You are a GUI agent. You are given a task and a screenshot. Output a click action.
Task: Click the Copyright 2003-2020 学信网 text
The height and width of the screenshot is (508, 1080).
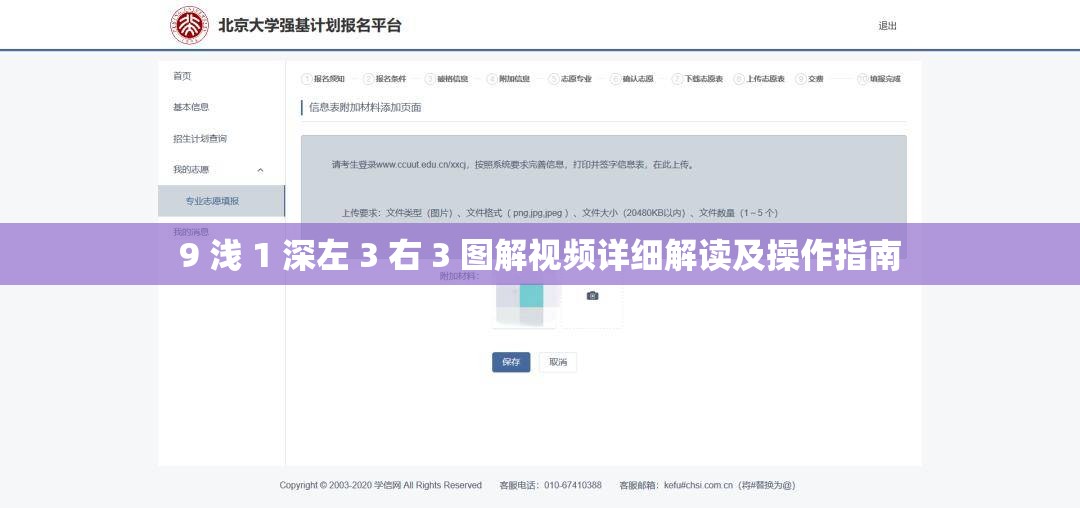(380, 485)
